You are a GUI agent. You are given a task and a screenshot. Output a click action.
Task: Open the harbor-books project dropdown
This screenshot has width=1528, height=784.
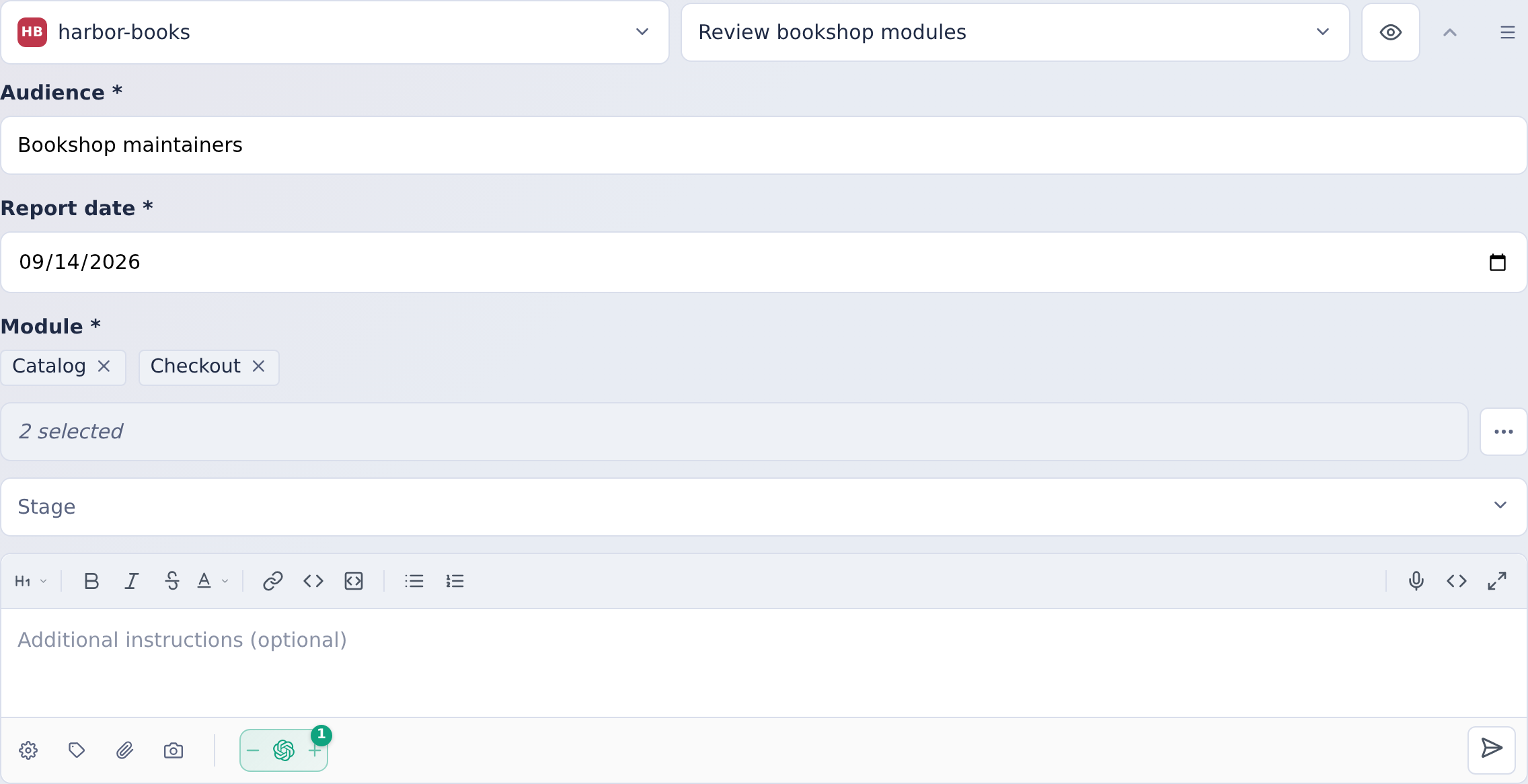[335, 32]
